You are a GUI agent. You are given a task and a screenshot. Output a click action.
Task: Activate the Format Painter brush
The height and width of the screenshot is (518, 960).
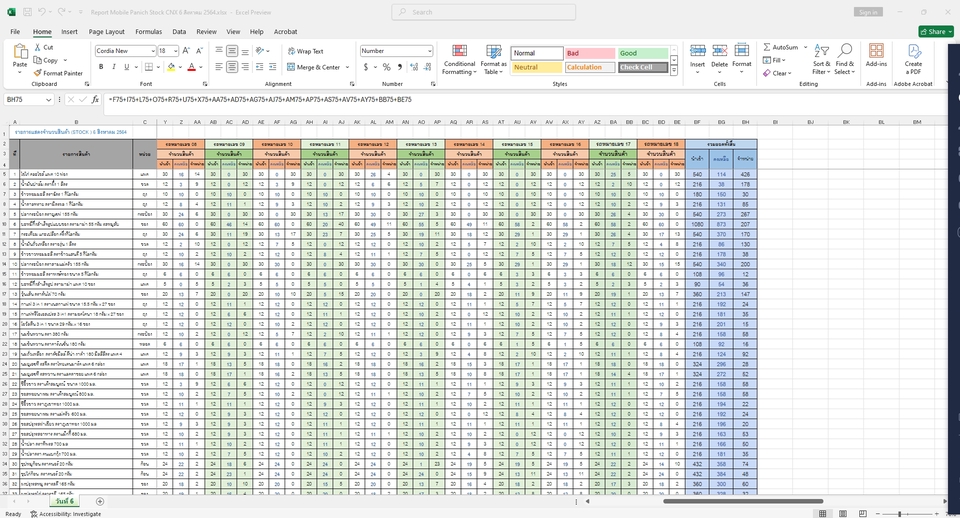tap(58, 73)
